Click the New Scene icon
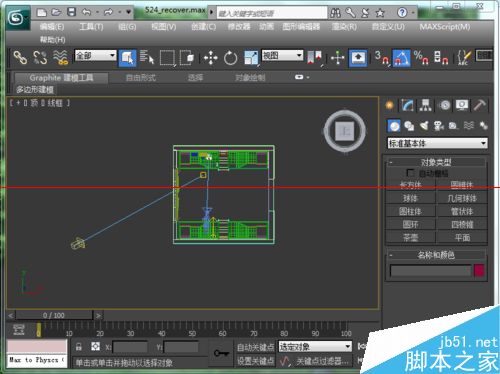The image size is (500, 374). 42,12
